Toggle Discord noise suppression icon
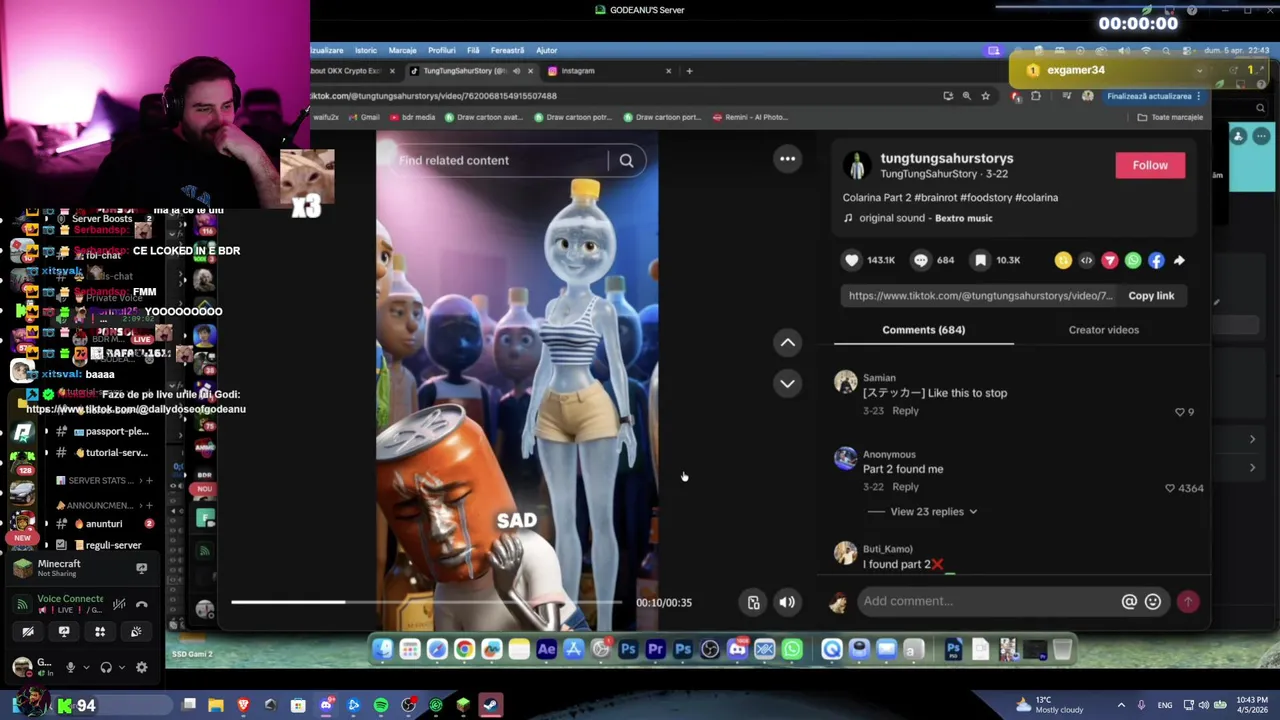Viewport: 1280px width, 720px height. 119,604
